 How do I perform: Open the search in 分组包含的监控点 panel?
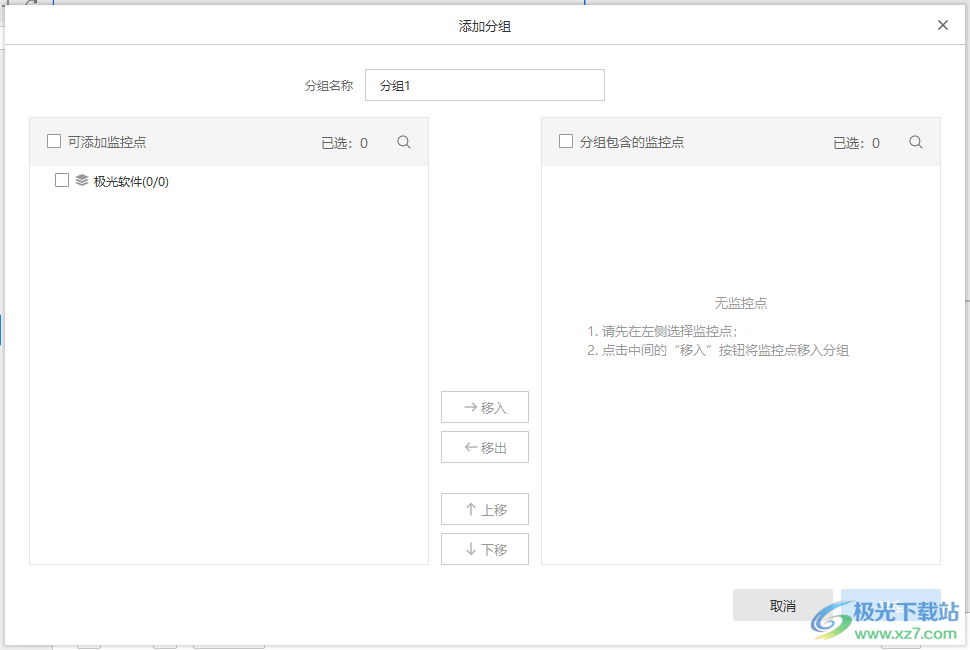[x=915, y=142]
